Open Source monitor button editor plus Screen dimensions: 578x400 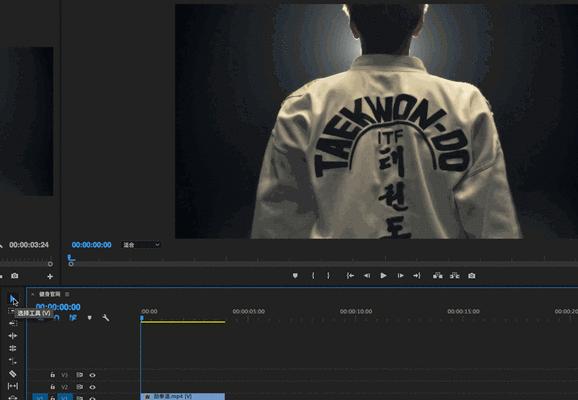click(50, 276)
